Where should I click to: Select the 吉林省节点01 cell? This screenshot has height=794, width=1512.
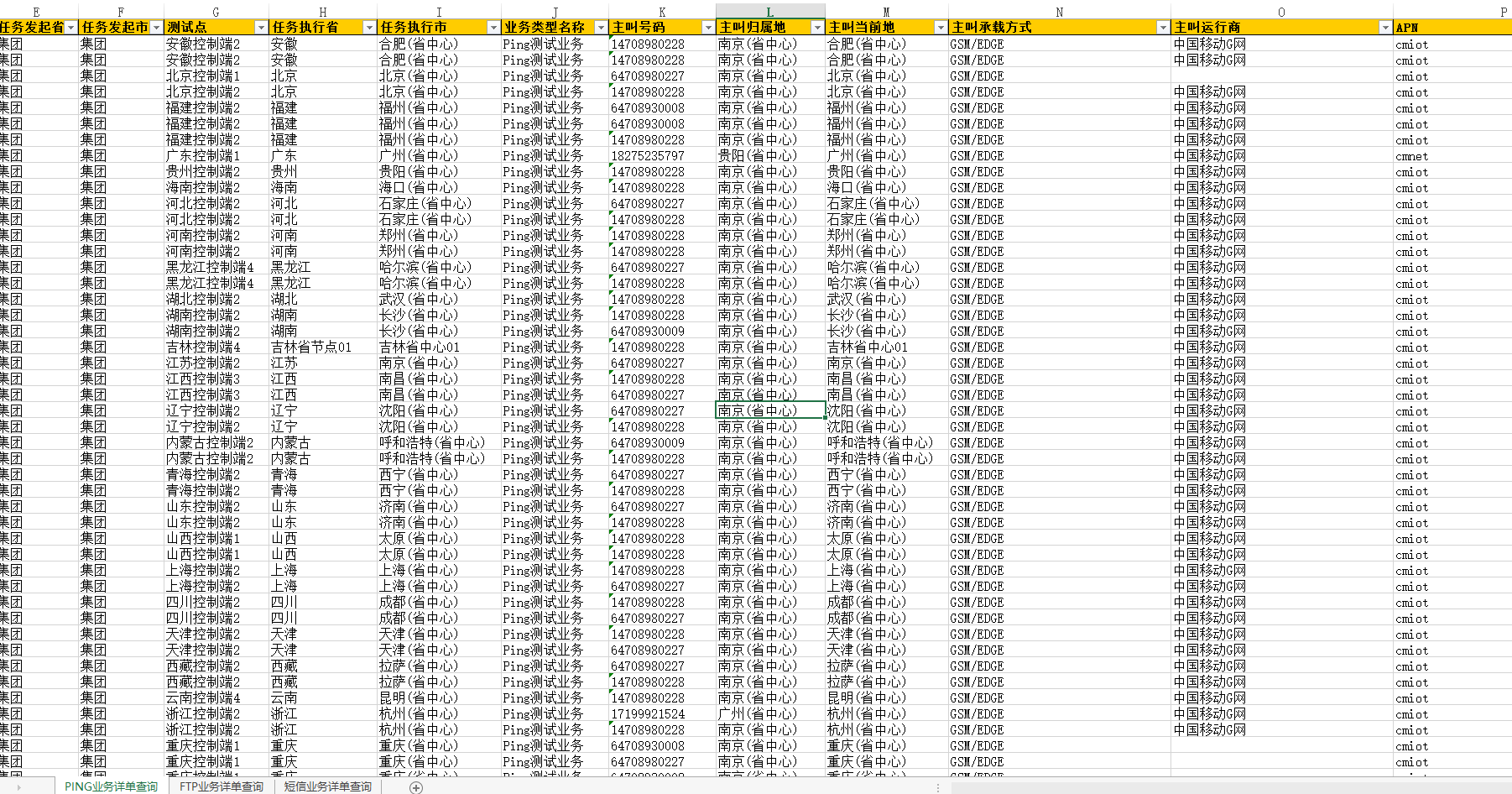click(322, 347)
